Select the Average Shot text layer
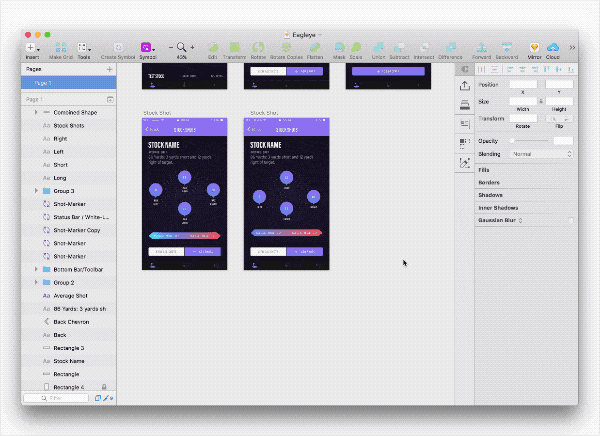The image size is (600, 436). (x=70, y=296)
